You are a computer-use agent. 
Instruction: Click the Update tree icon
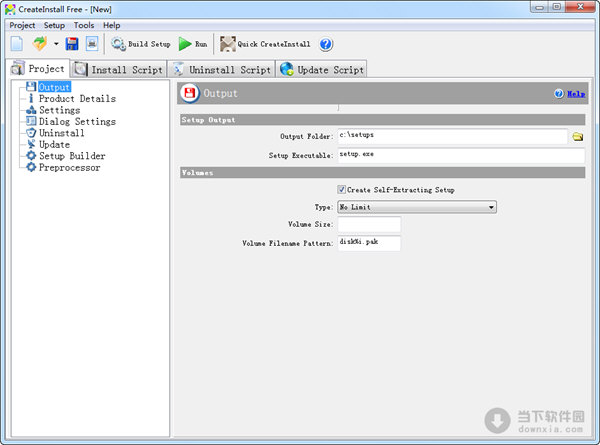pos(31,144)
